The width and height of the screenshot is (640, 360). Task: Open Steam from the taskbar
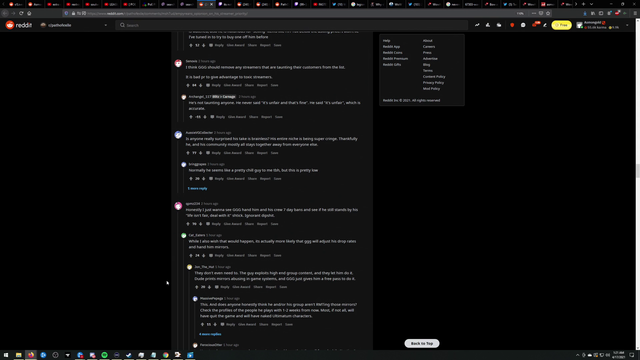tap(129, 355)
